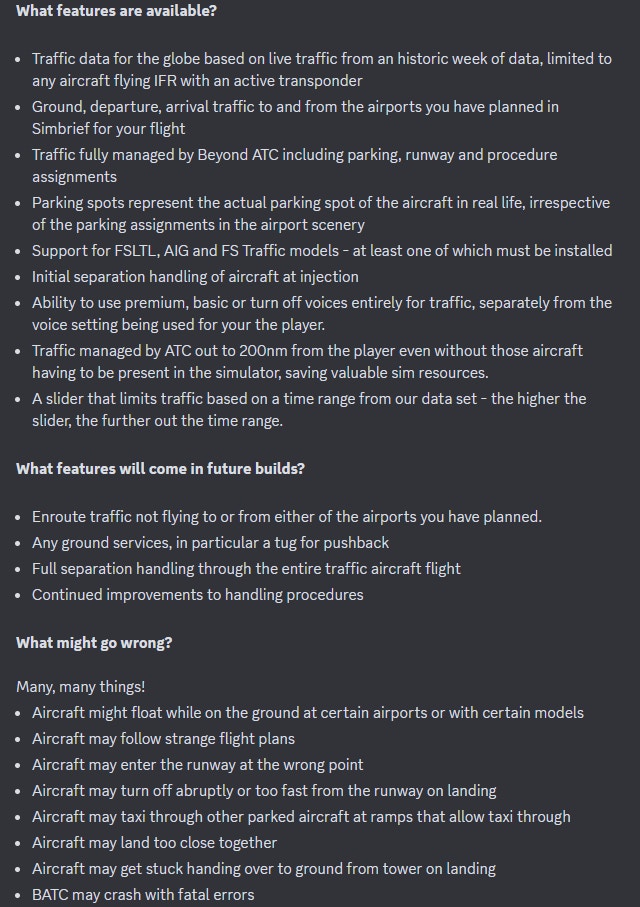Click the "What might go wrong?" heading
Viewport: 640px width, 907px height.
94,643
